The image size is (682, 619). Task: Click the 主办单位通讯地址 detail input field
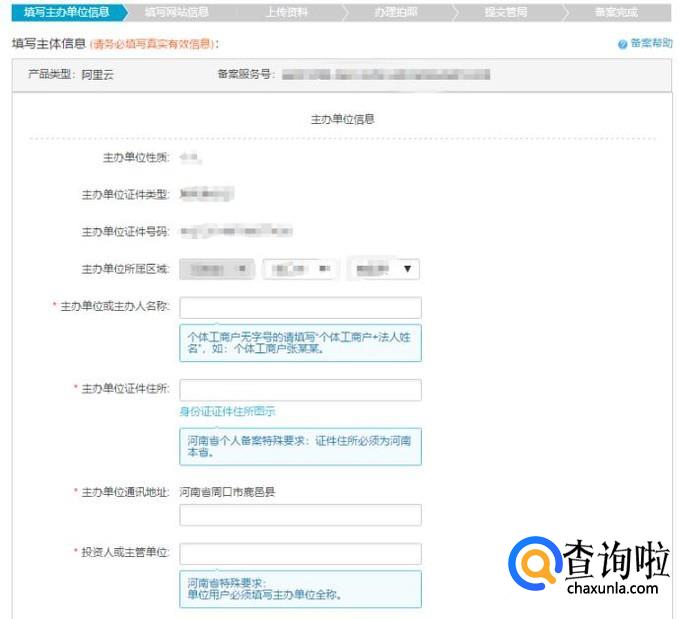300,515
